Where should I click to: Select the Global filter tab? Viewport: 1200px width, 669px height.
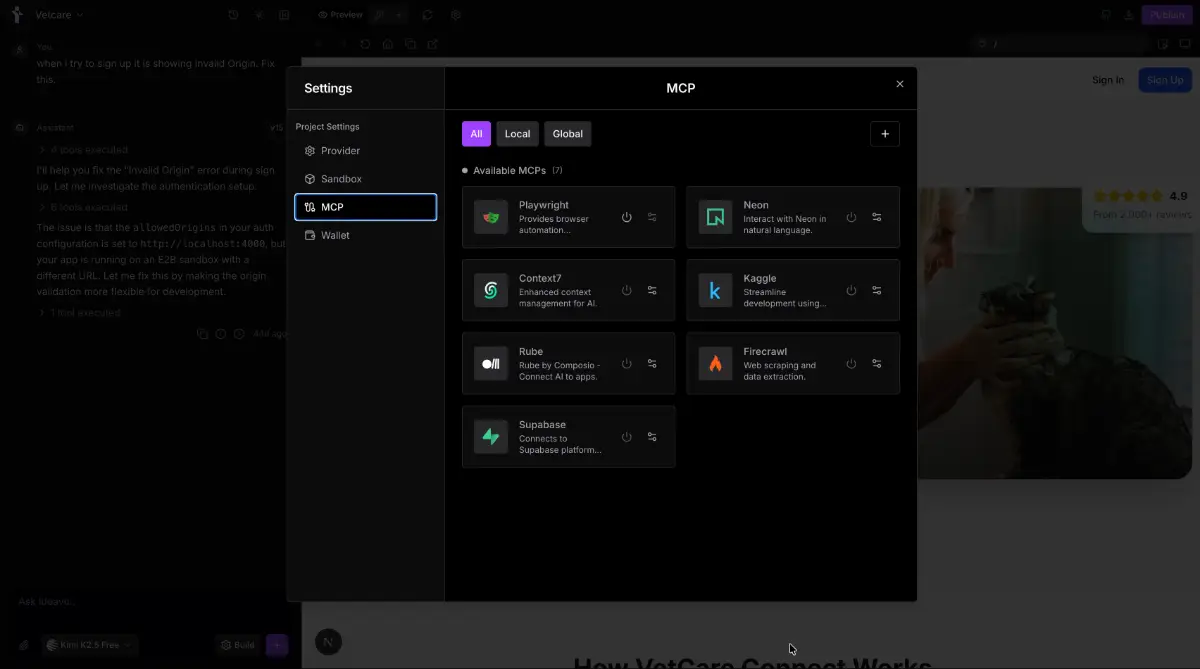pyautogui.click(x=568, y=134)
